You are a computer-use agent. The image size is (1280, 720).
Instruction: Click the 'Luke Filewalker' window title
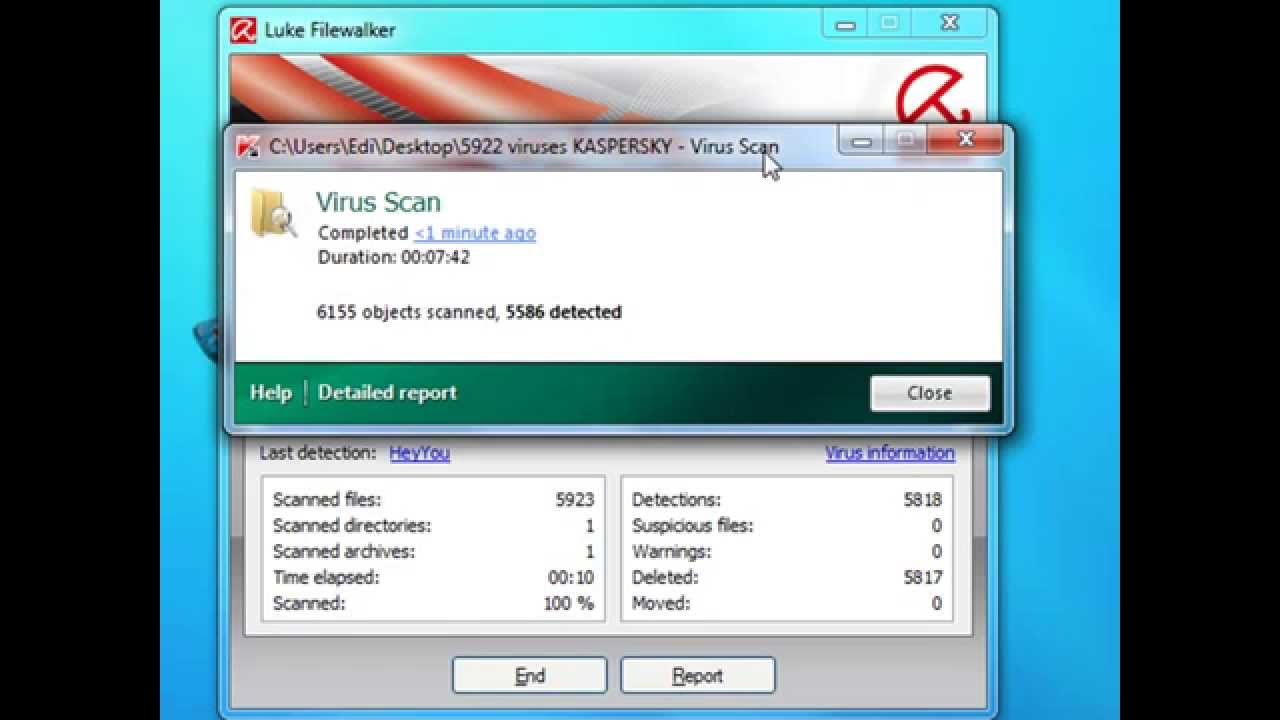330,30
